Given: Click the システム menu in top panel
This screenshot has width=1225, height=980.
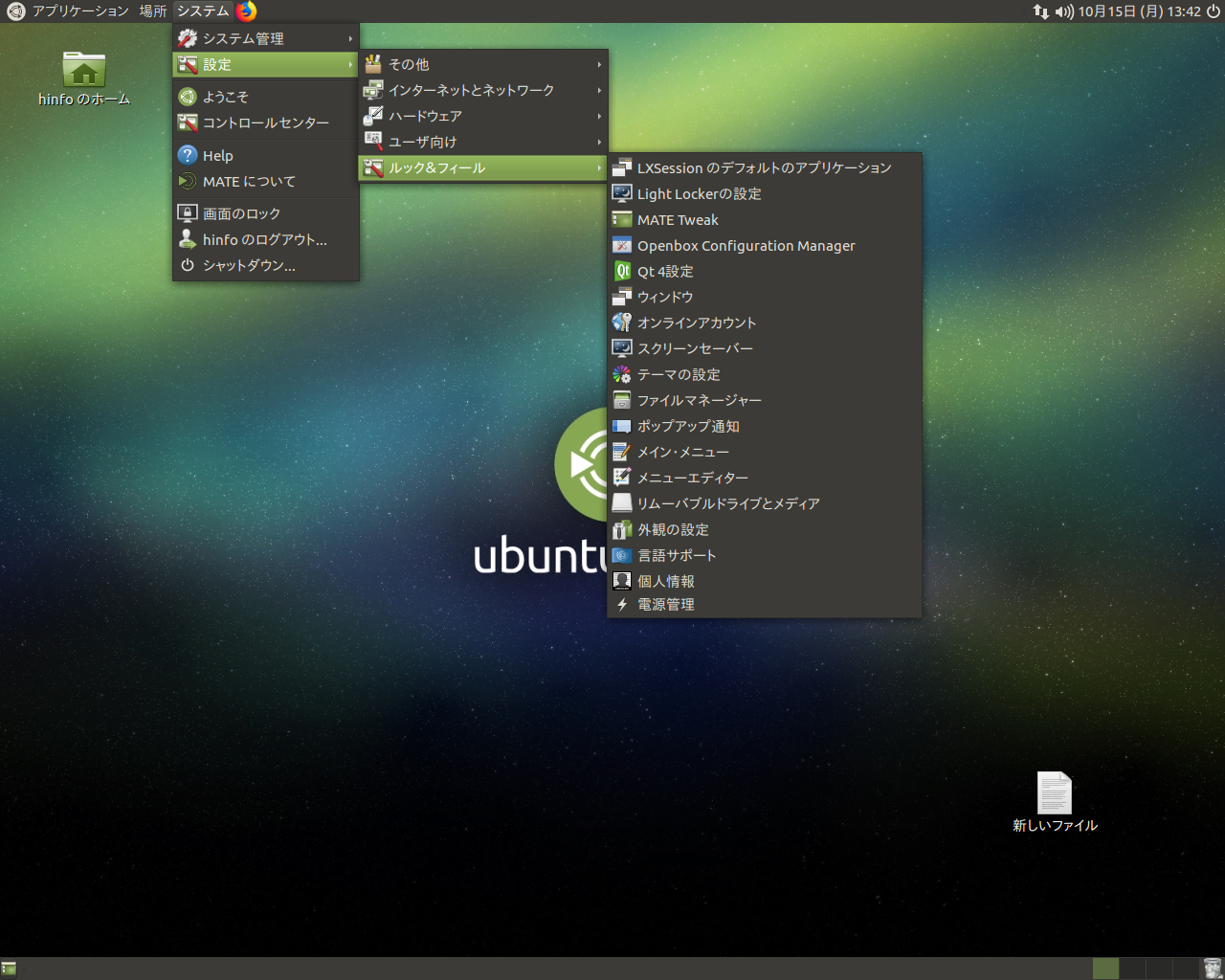Looking at the screenshot, I should click(203, 11).
